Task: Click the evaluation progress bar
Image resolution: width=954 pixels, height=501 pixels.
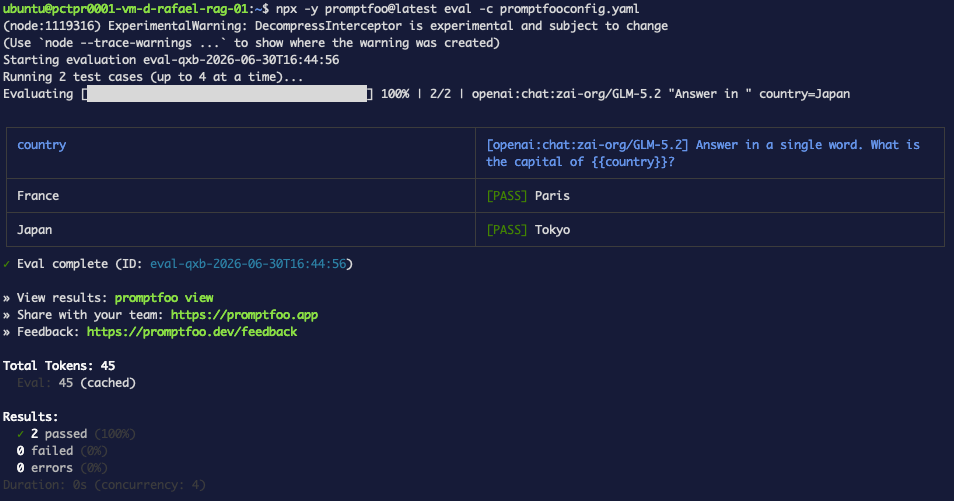Action: coord(227,94)
